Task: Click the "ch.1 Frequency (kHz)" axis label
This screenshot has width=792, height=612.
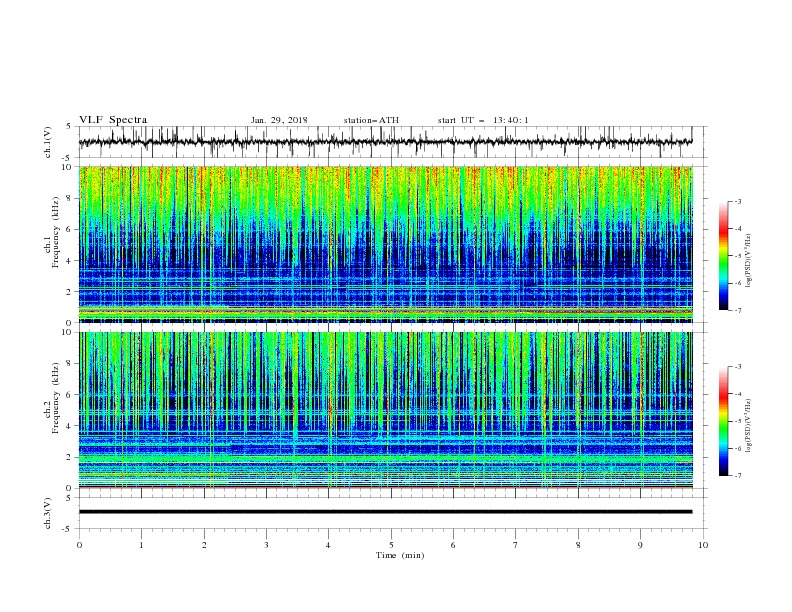Action: pyautogui.click(x=52, y=232)
